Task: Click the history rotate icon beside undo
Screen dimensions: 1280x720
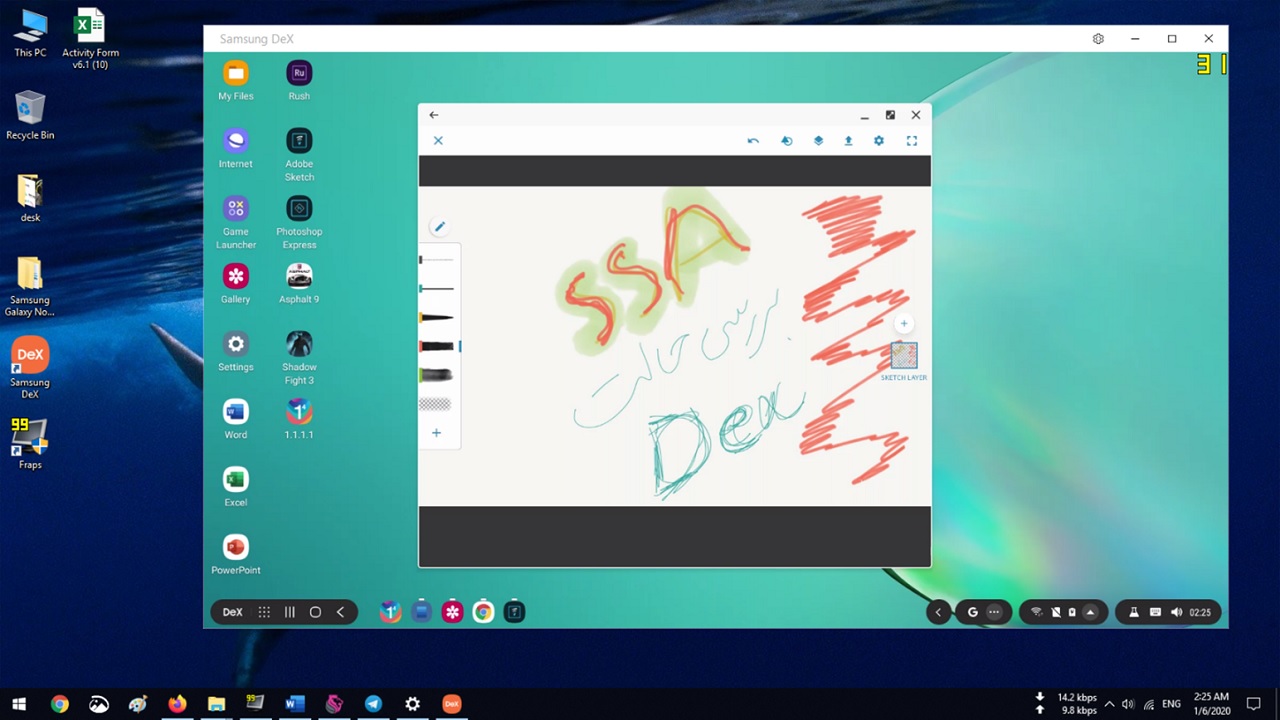Action: tap(786, 141)
